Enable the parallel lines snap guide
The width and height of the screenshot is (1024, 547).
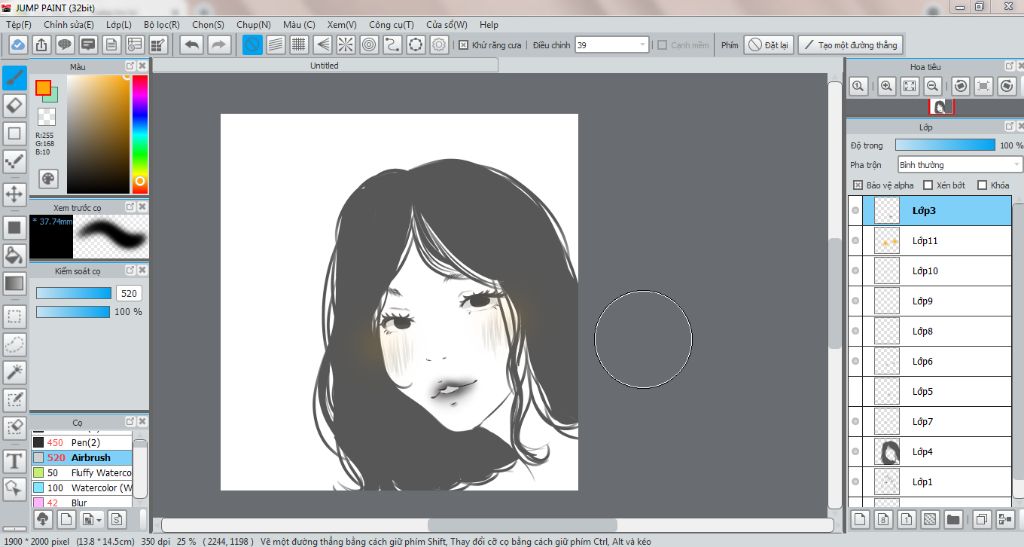point(276,45)
